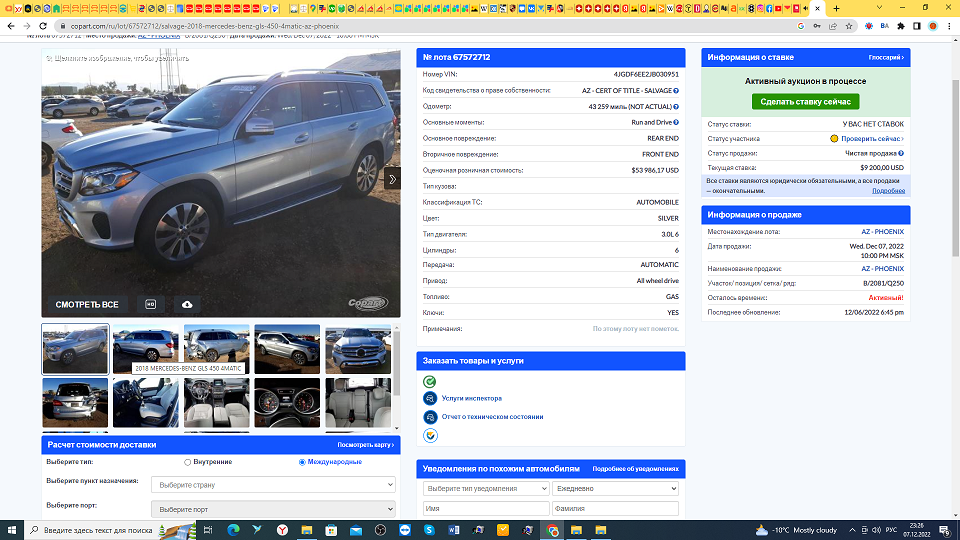Click Проверить сейчас link
Image resolution: width=960 pixels, height=540 pixels.
(x=872, y=139)
